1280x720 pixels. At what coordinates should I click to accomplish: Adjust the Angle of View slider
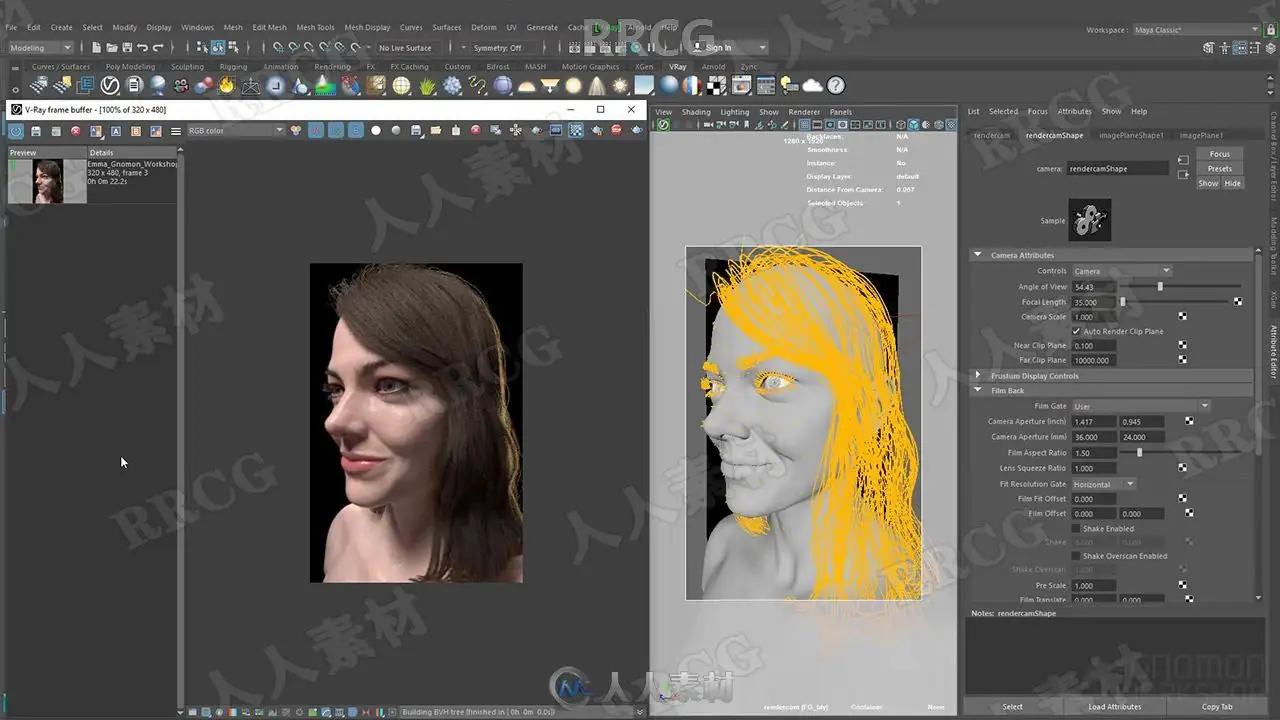[1160, 287]
